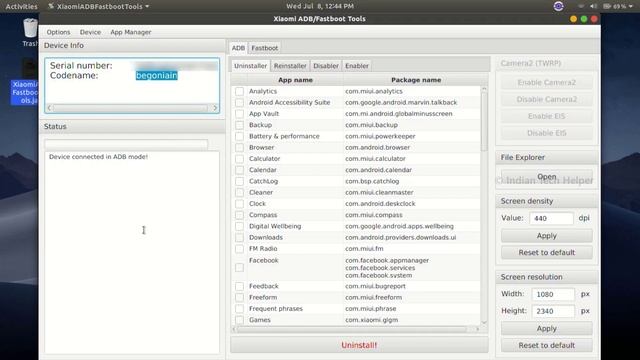Click the purple tray icon in top bar
Viewport: 640px width, 360px height.
[x=558, y=6]
